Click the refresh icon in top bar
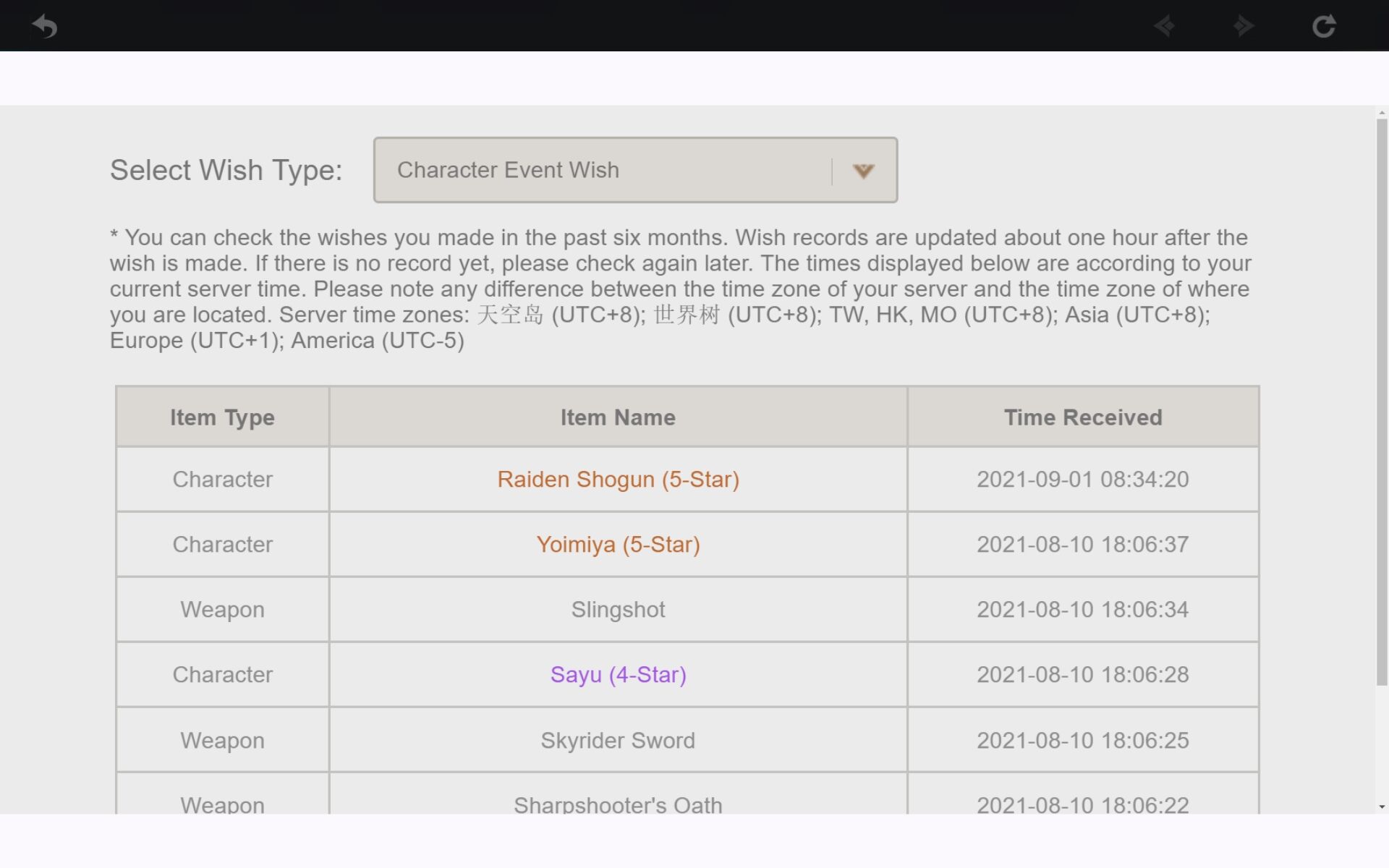Screen dimensions: 1389x868 click(x=1323, y=26)
